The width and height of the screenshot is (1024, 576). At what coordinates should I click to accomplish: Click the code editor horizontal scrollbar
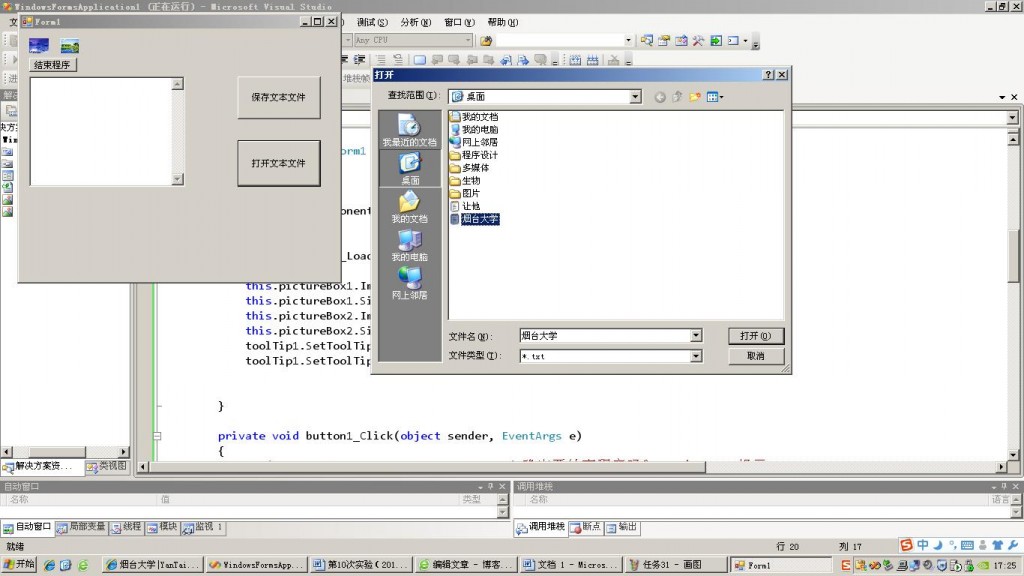coord(428,467)
